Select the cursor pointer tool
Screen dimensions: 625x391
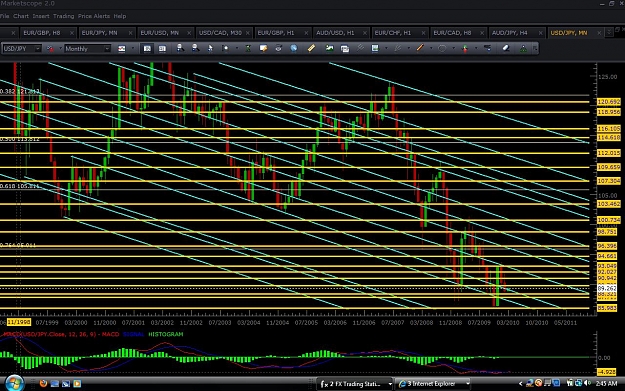[x=210, y=48]
